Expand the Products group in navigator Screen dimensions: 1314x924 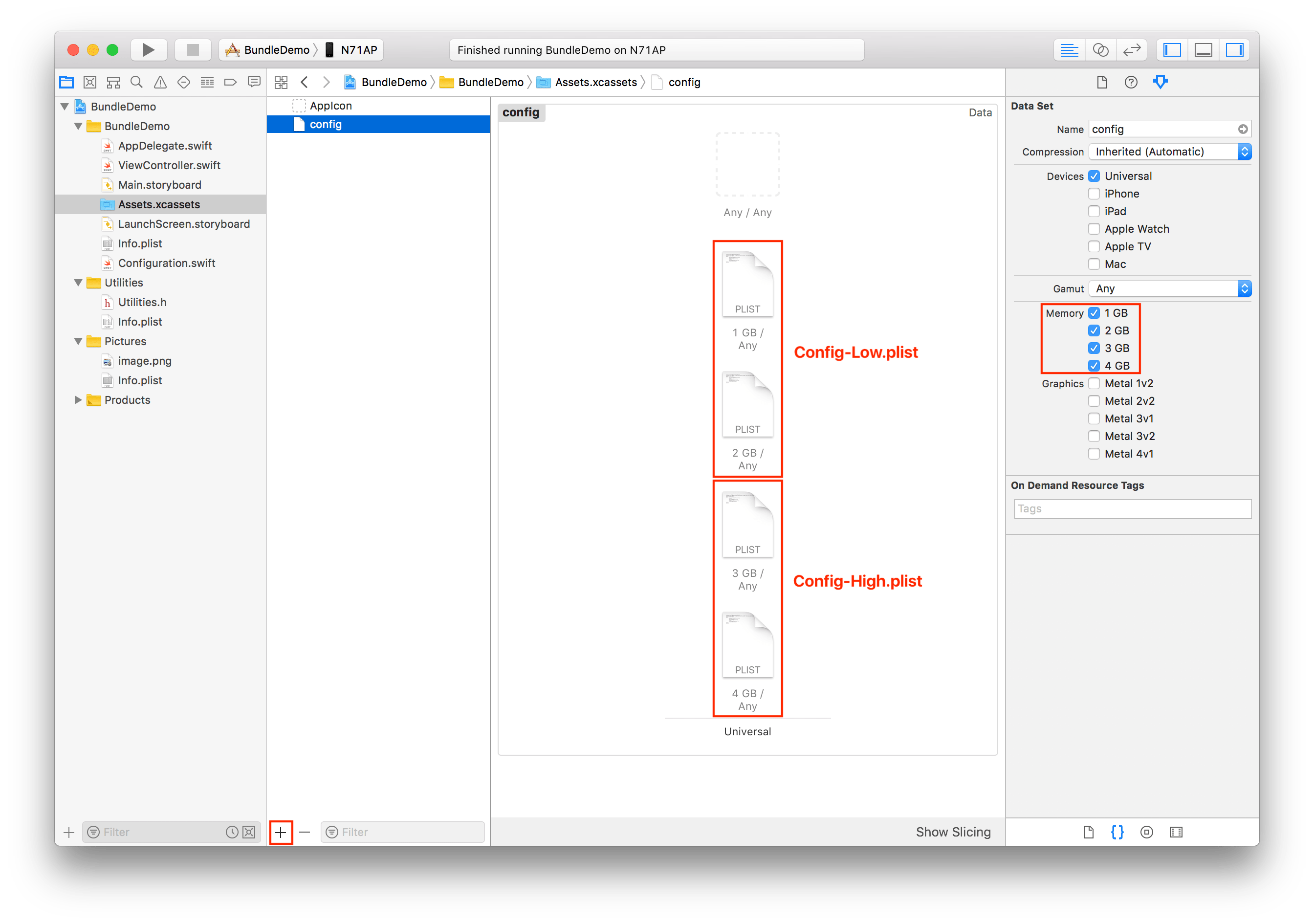[78, 399]
